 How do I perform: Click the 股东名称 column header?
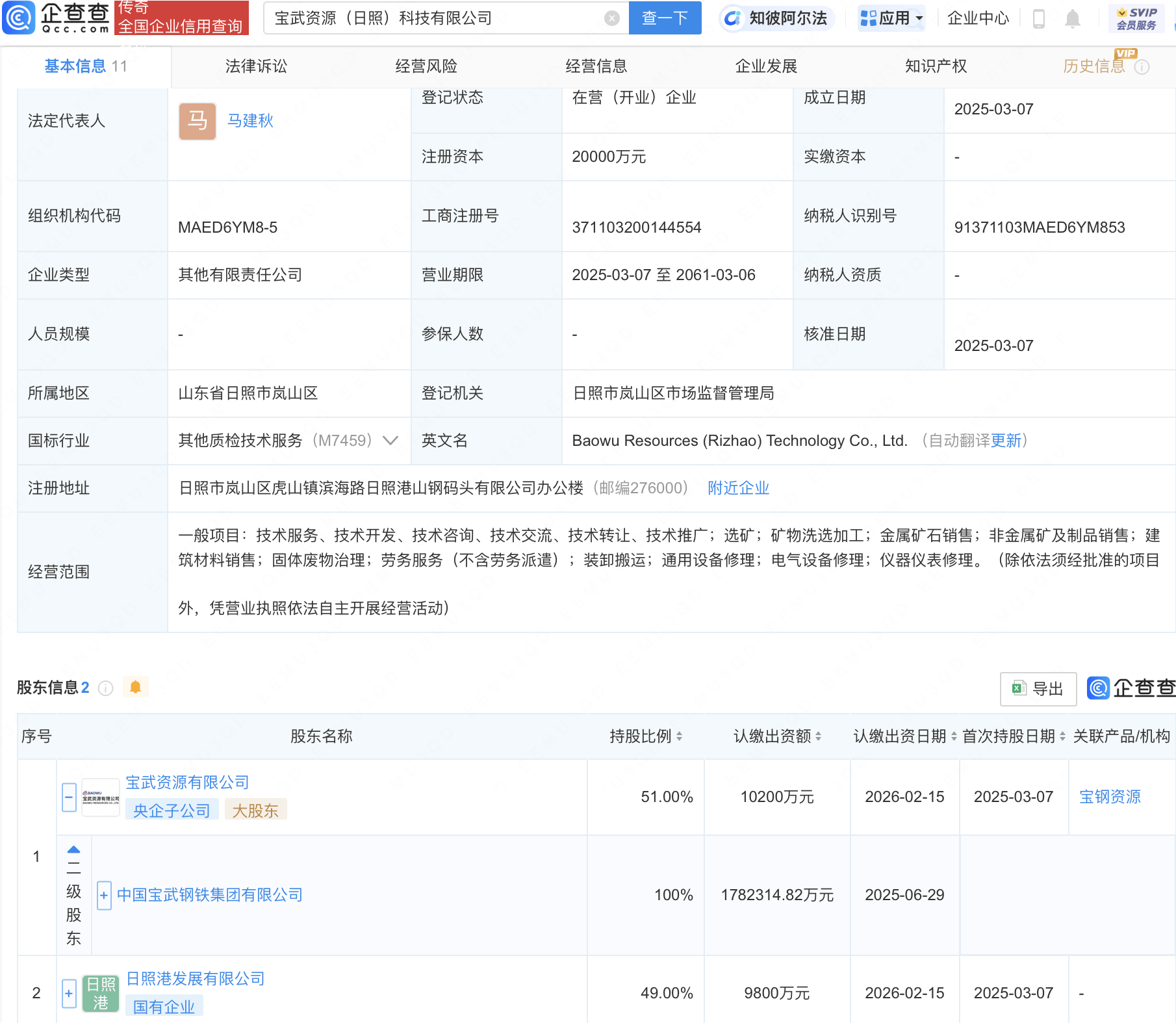pyautogui.click(x=322, y=736)
